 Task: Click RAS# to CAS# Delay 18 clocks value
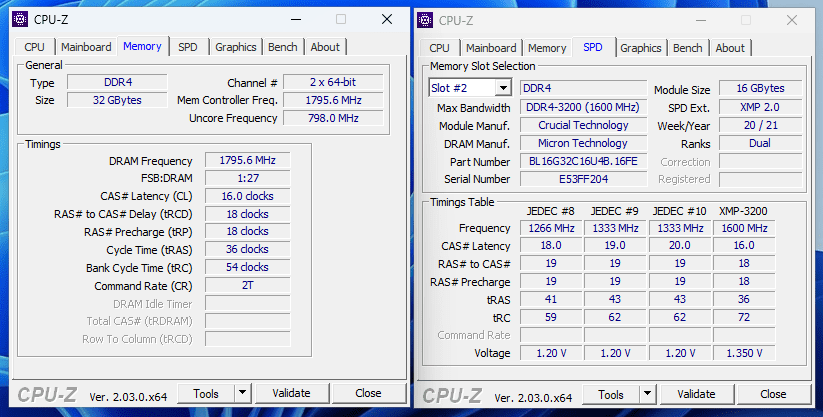tap(247, 214)
